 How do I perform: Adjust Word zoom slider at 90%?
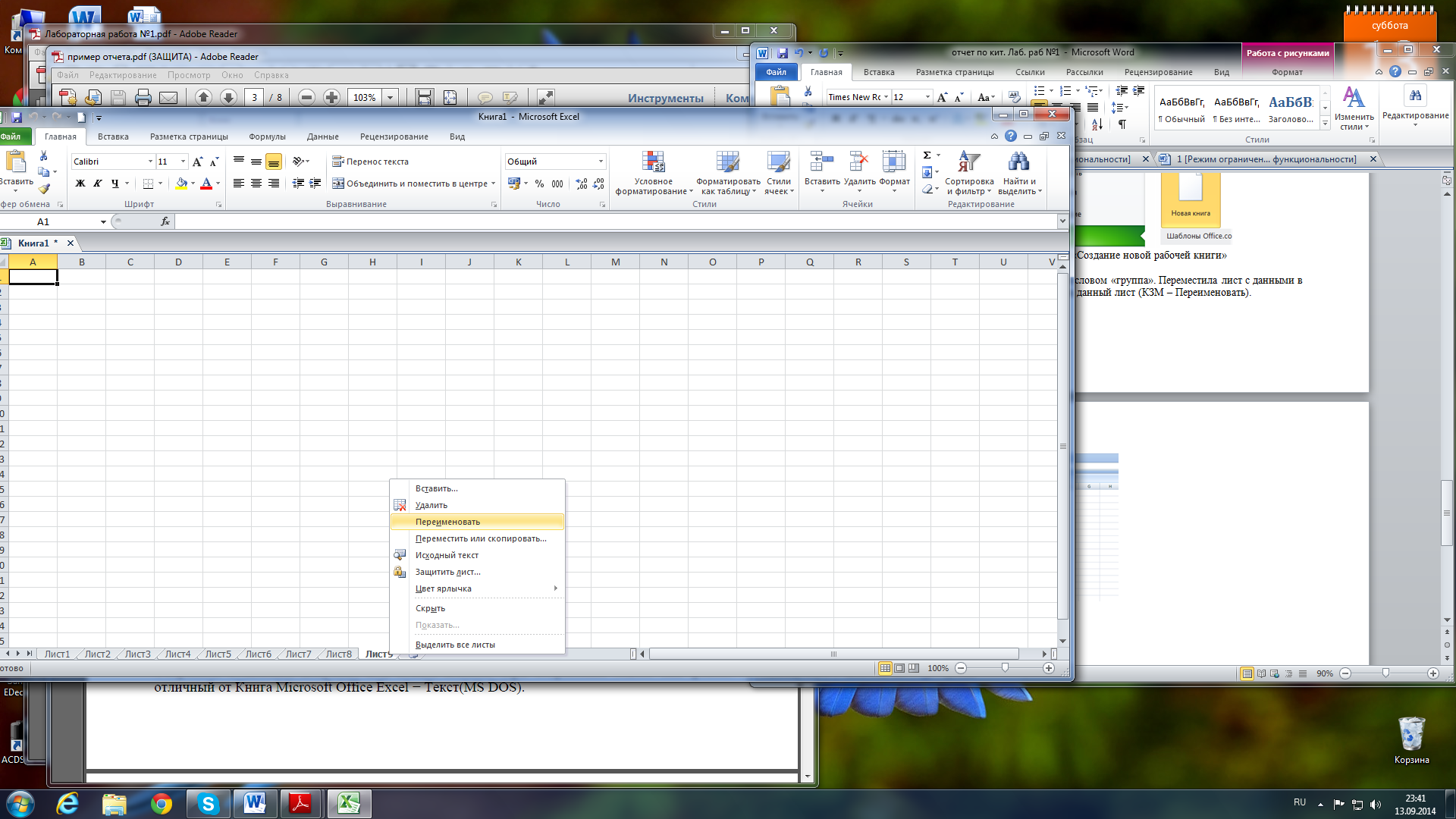click(1385, 673)
